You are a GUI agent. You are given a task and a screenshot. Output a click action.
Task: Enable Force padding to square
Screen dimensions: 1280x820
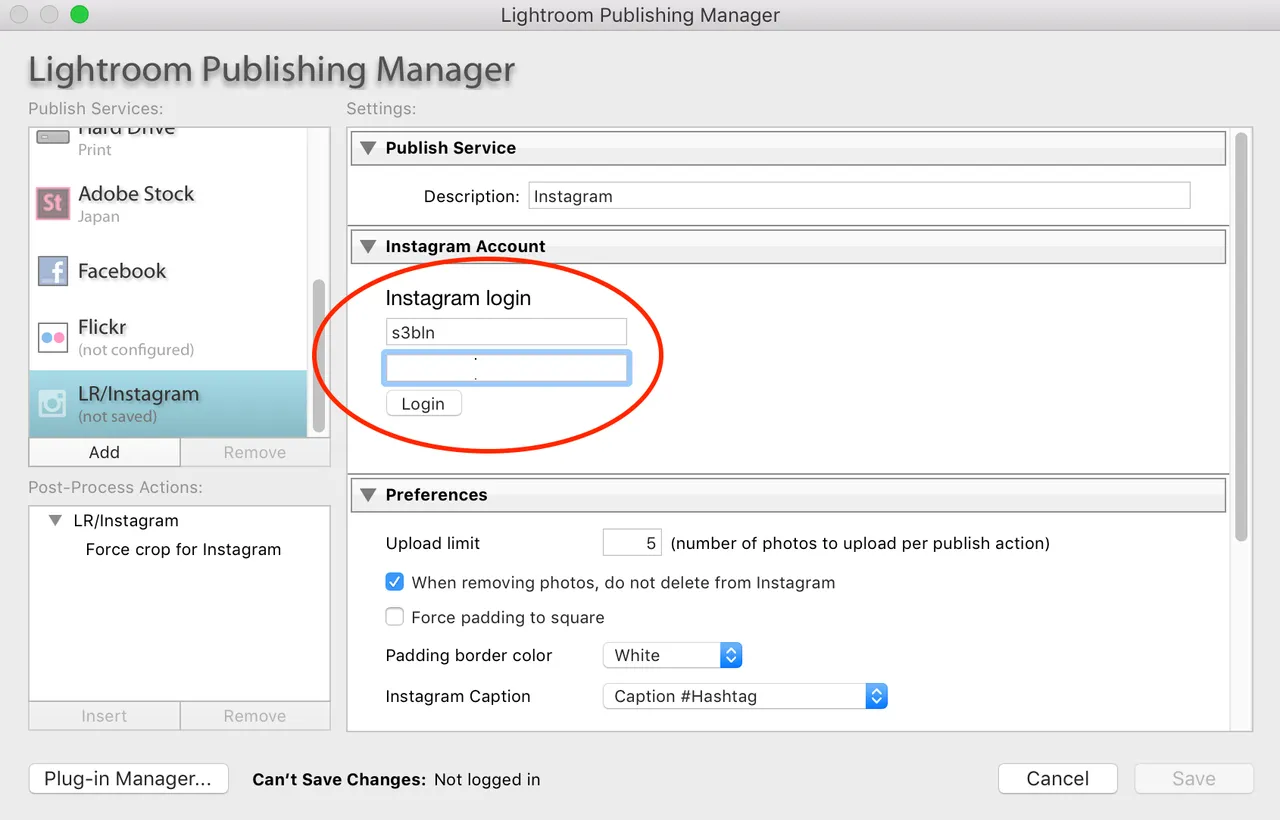pos(395,617)
